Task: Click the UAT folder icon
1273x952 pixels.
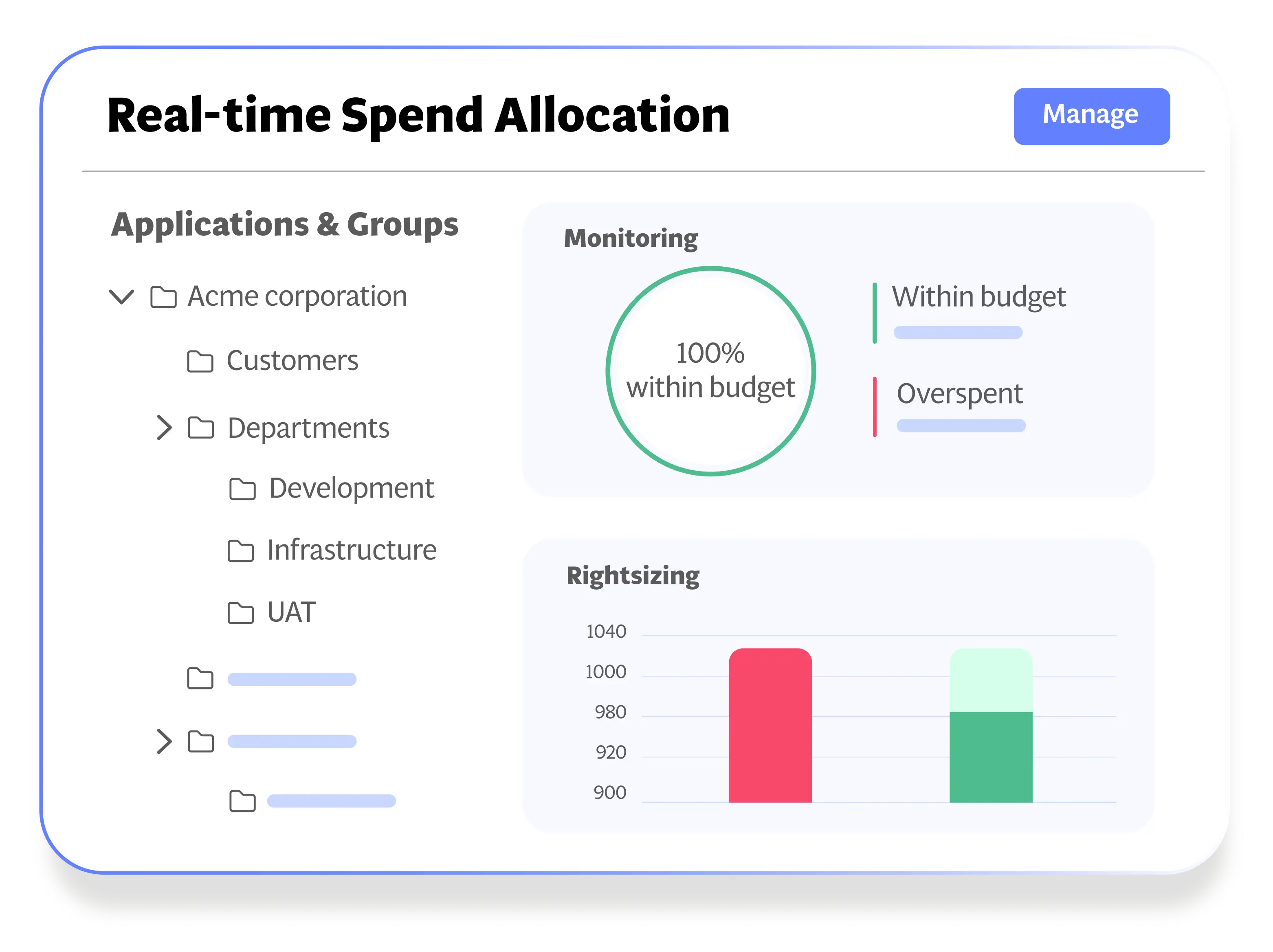Action: point(241,613)
